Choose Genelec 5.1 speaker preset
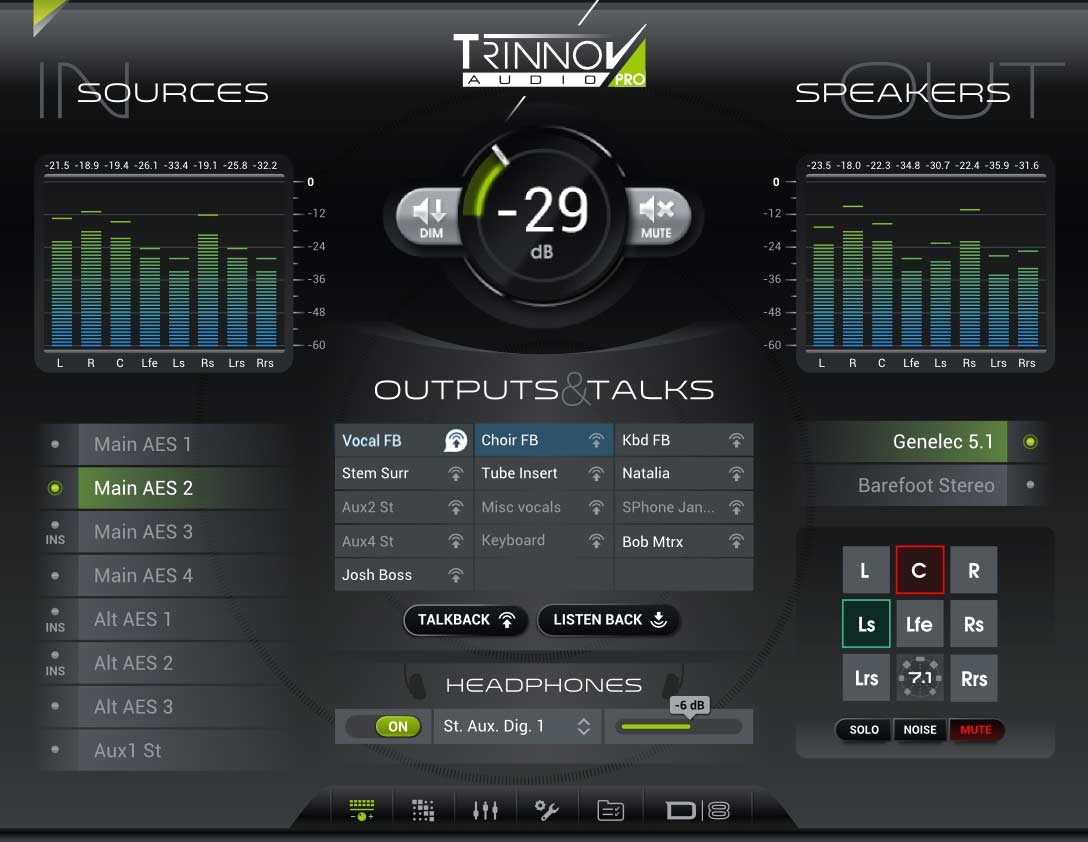This screenshot has height=842, width=1088. (908, 441)
